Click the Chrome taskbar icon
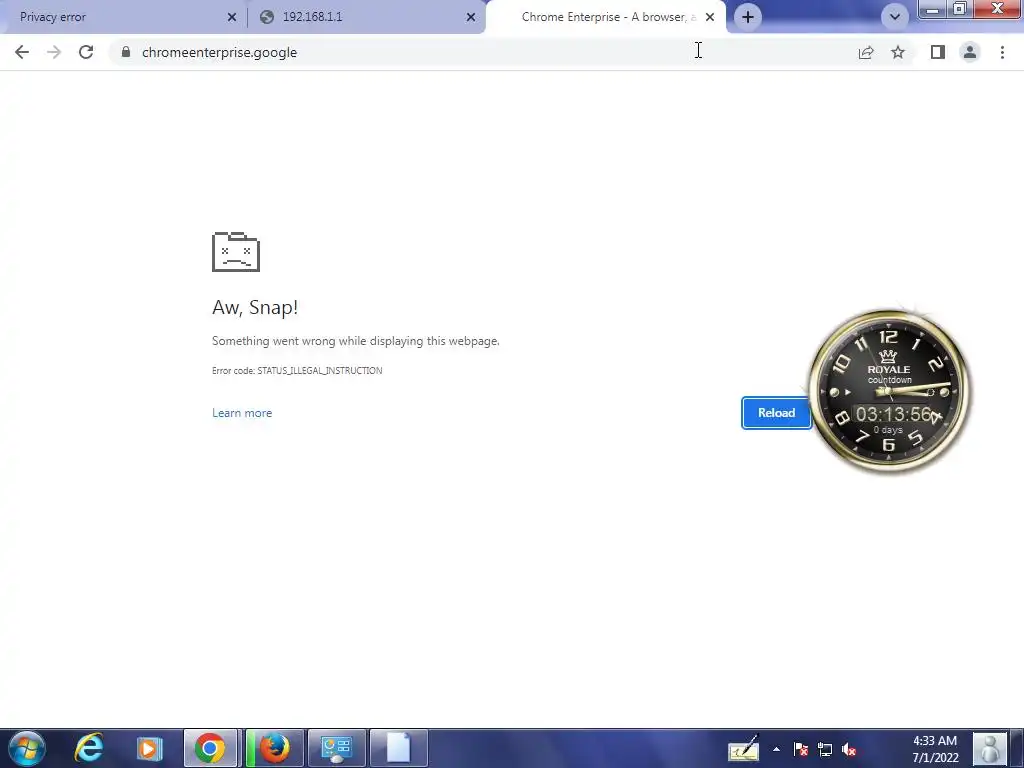 pos(210,748)
